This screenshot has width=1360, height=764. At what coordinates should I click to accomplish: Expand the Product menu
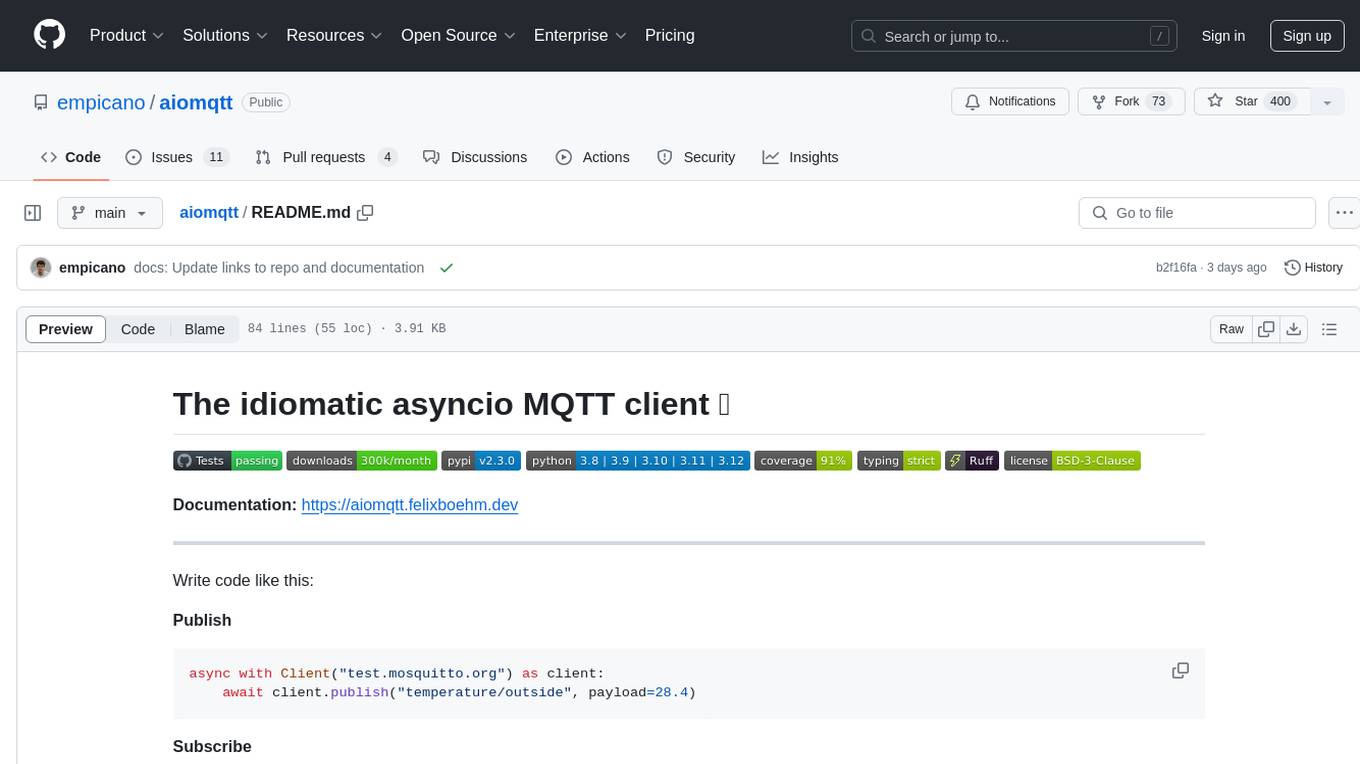127,35
